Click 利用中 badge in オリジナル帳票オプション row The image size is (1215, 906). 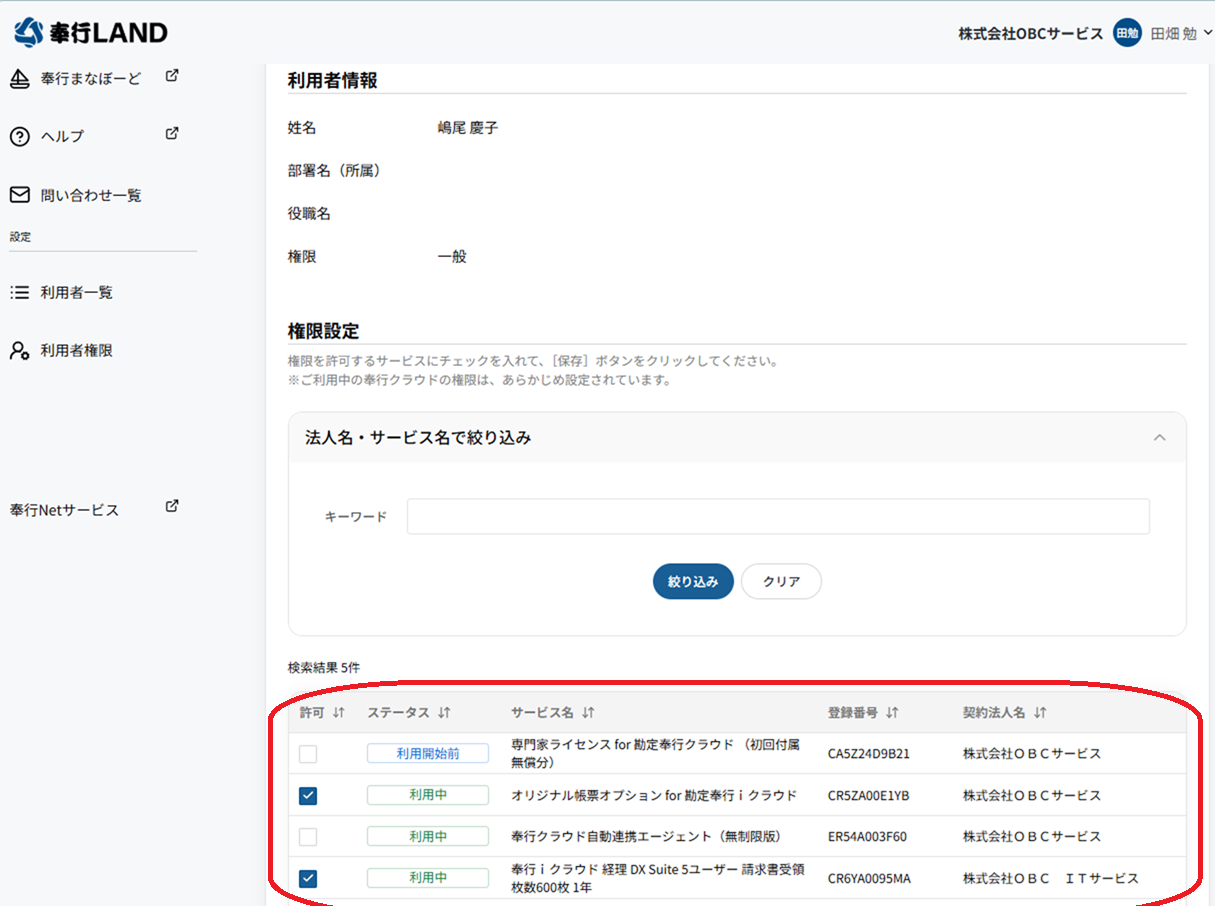coord(428,795)
